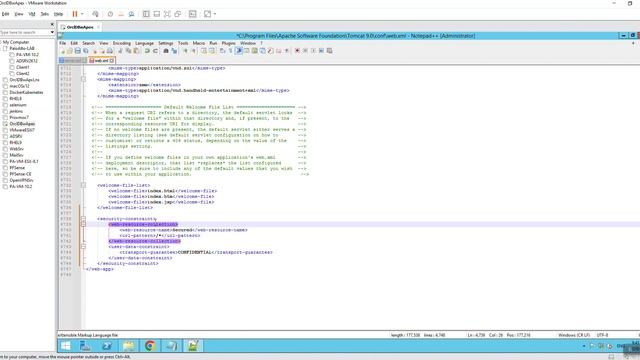
Task: Close the web.xml tab
Action: (x=112, y=60)
